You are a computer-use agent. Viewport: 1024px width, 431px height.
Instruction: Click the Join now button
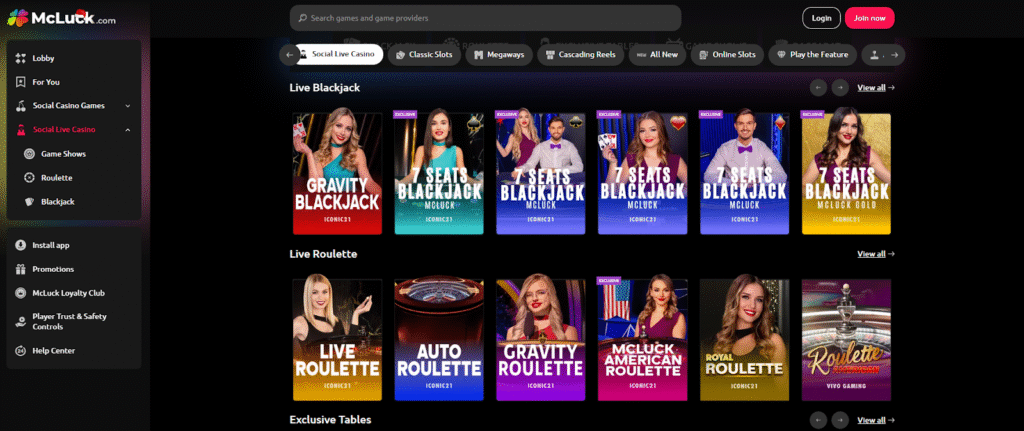tap(870, 18)
